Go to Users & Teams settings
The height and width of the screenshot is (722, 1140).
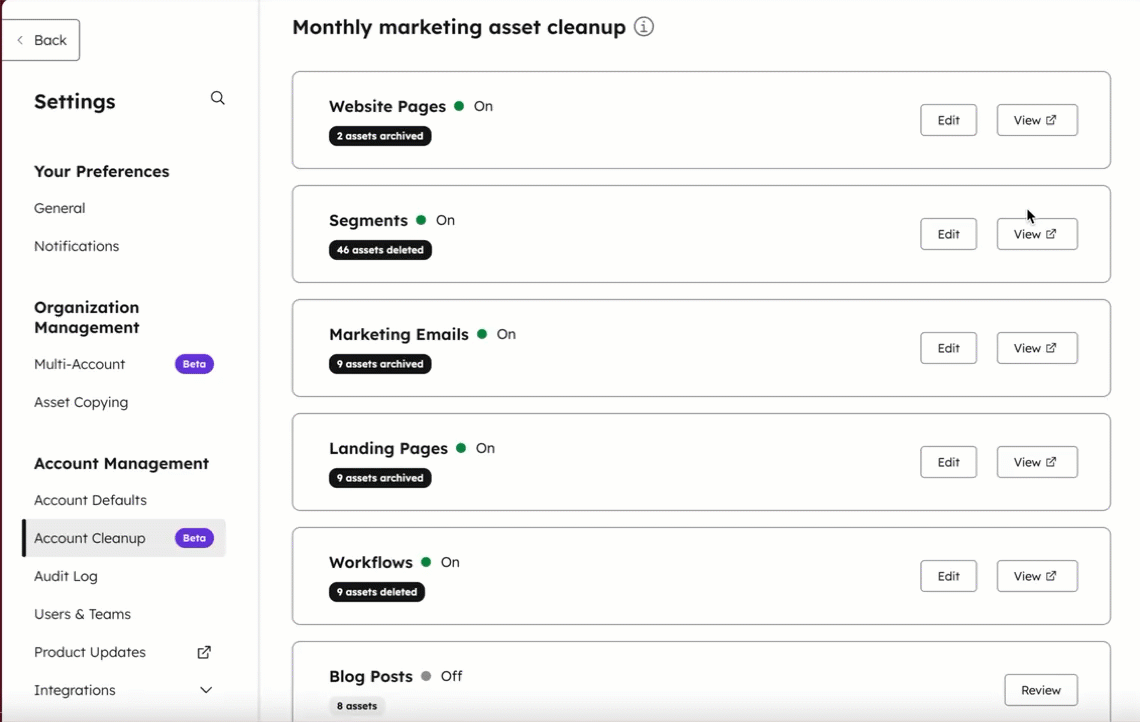tap(82, 614)
